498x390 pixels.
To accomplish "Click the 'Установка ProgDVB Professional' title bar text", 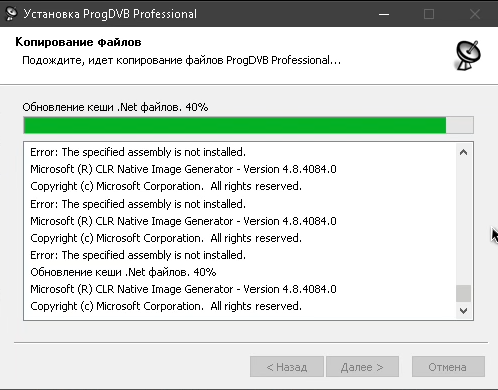I will point(110,14).
